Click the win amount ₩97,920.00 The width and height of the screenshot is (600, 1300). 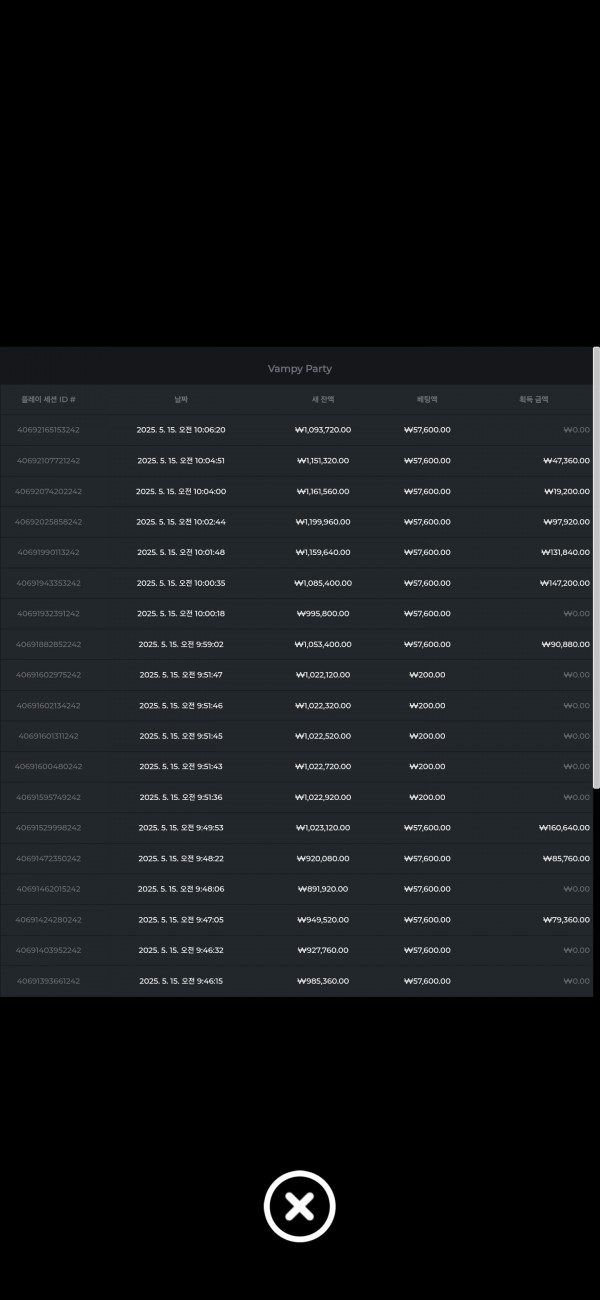pos(566,522)
